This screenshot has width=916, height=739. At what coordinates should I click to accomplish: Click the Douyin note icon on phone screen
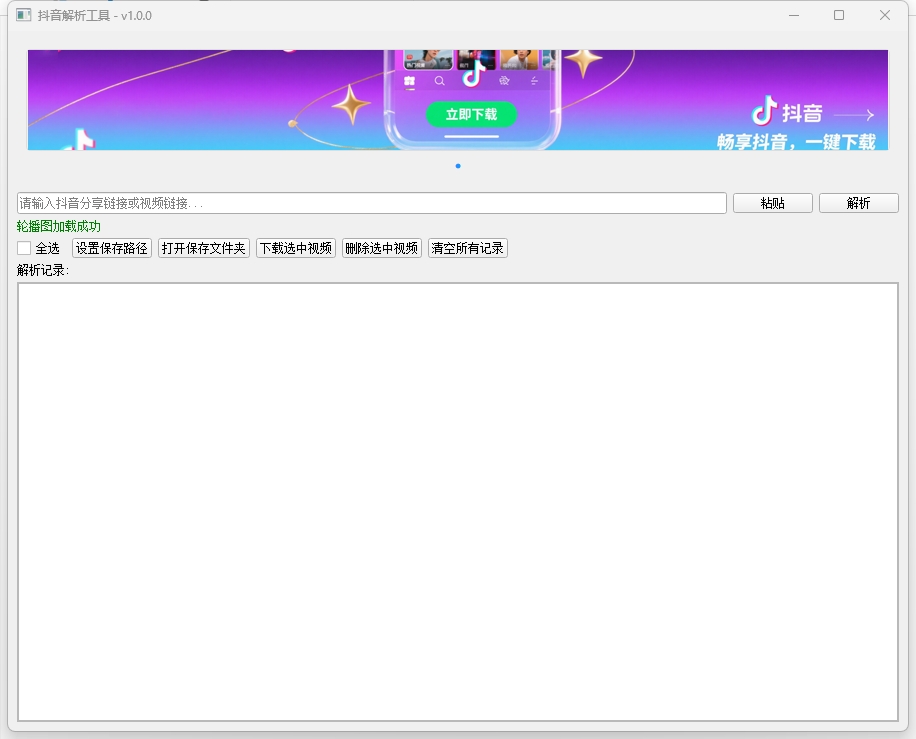472,75
